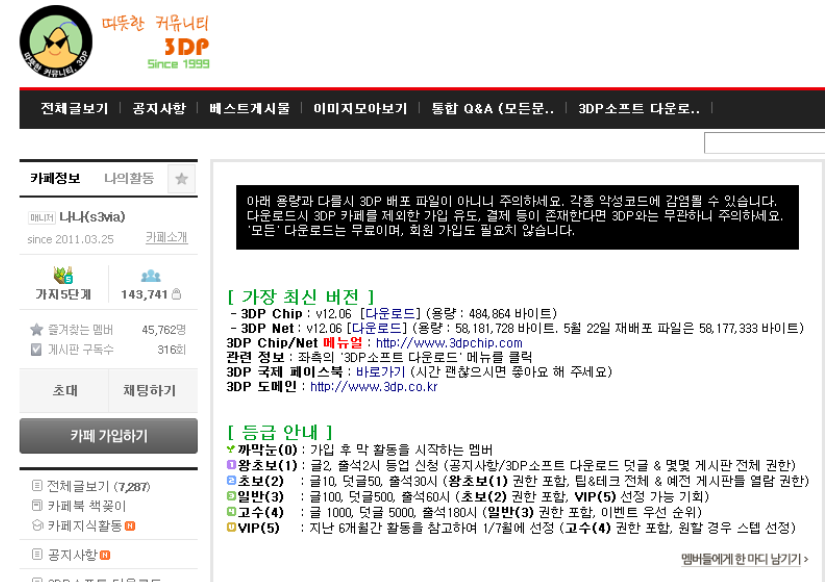825x582 pixels.
Task: Click the black warning notice banner
Action: click(x=517, y=217)
